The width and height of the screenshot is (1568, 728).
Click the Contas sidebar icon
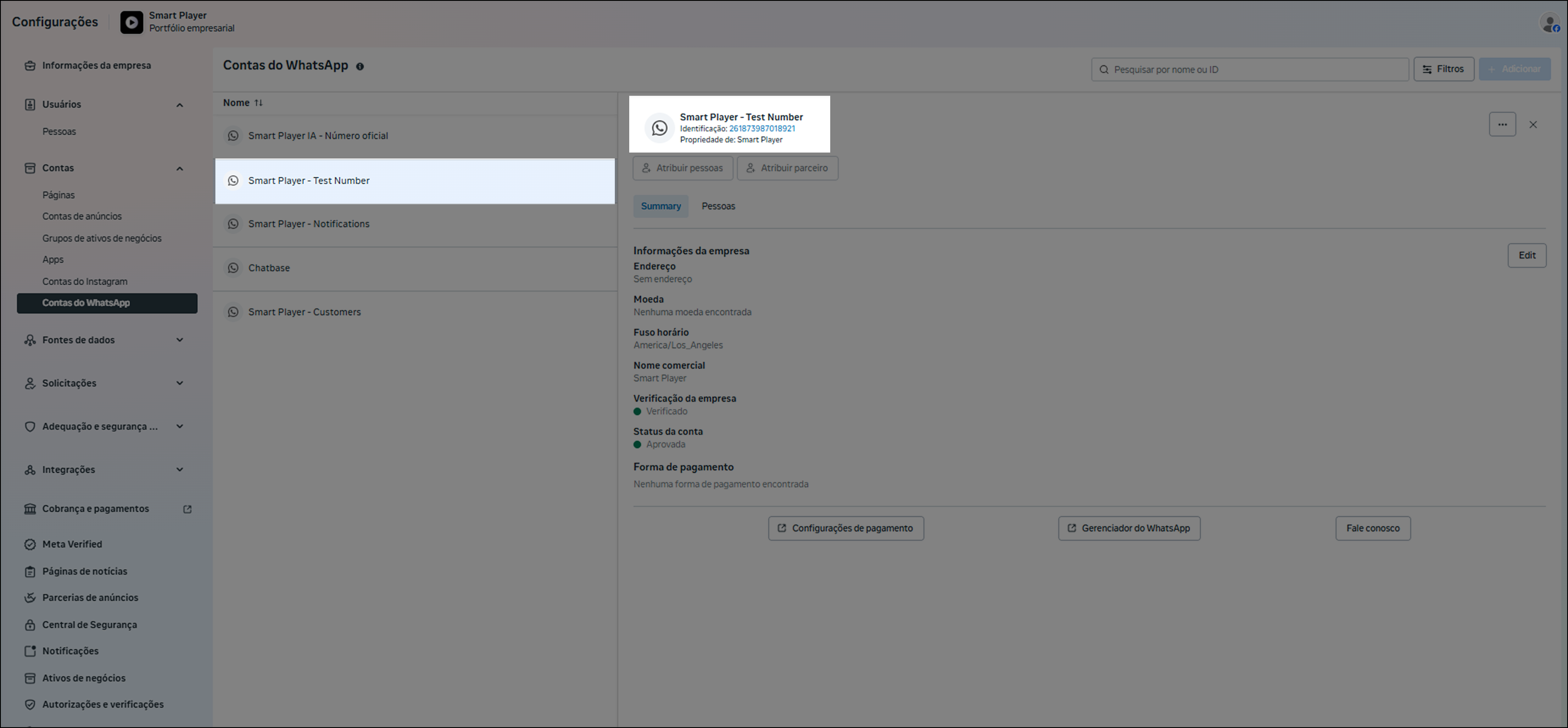click(x=30, y=168)
